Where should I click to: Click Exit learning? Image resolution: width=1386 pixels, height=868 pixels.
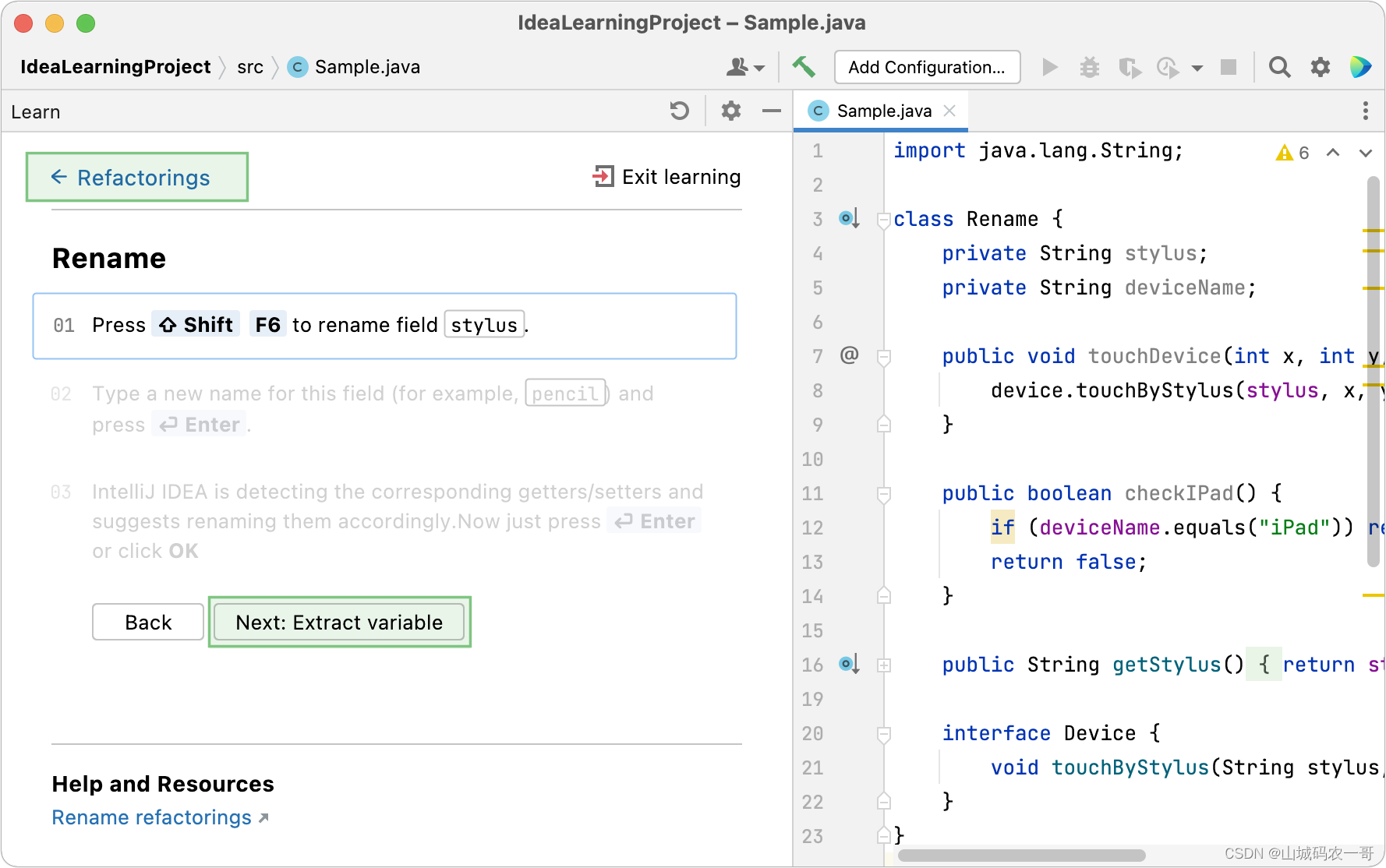click(666, 177)
